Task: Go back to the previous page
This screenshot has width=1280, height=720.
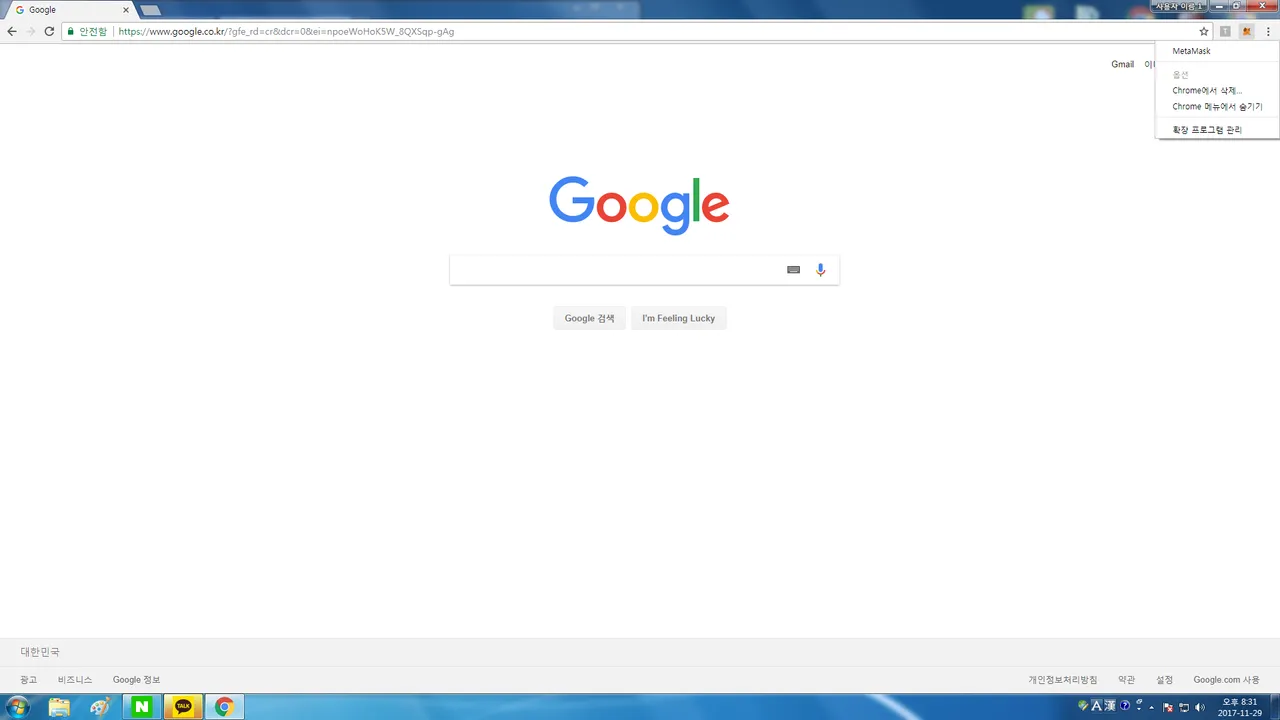Action: point(12,31)
